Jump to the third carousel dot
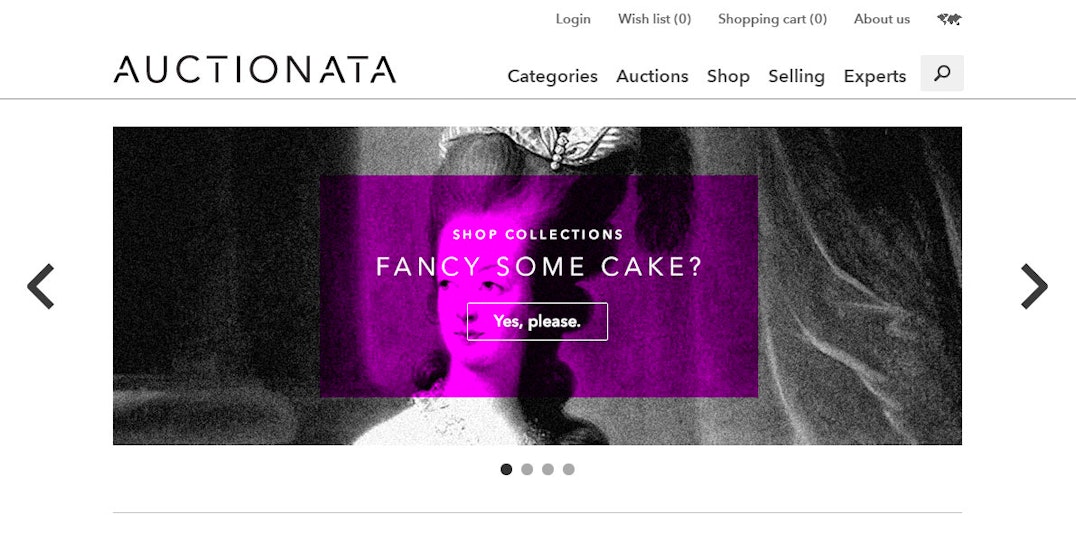The image size is (1076, 552). [x=548, y=470]
